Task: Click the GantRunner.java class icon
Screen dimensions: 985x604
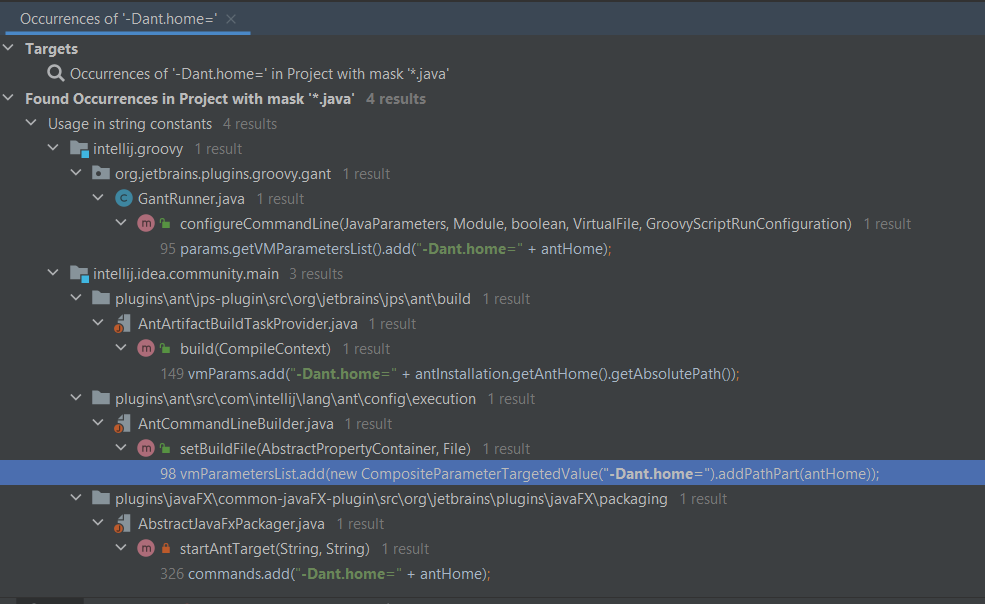Action: coord(124,199)
